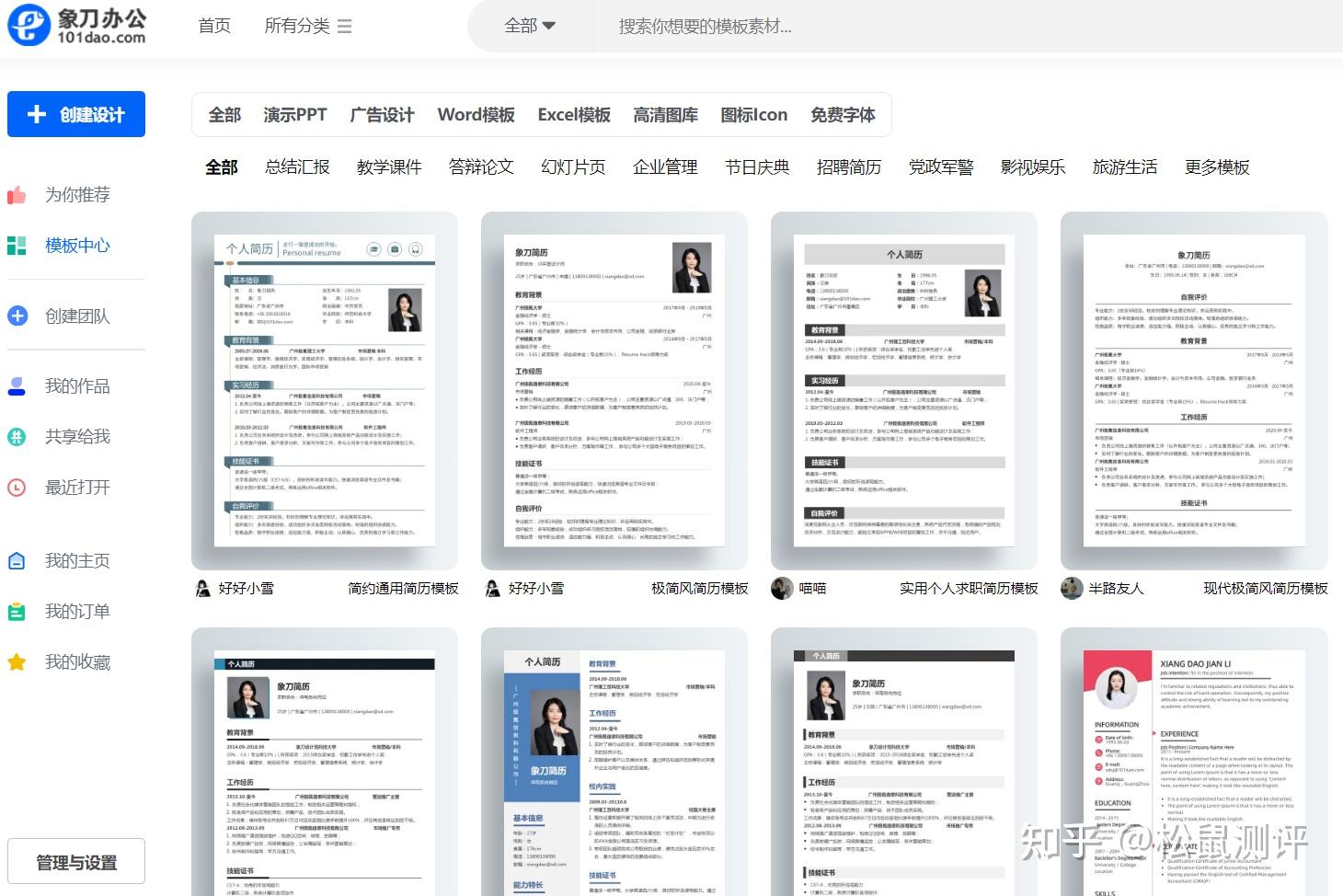Click the 创建团队 plus circle icon
The height and width of the screenshot is (896, 1343).
(x=17, y=316)
